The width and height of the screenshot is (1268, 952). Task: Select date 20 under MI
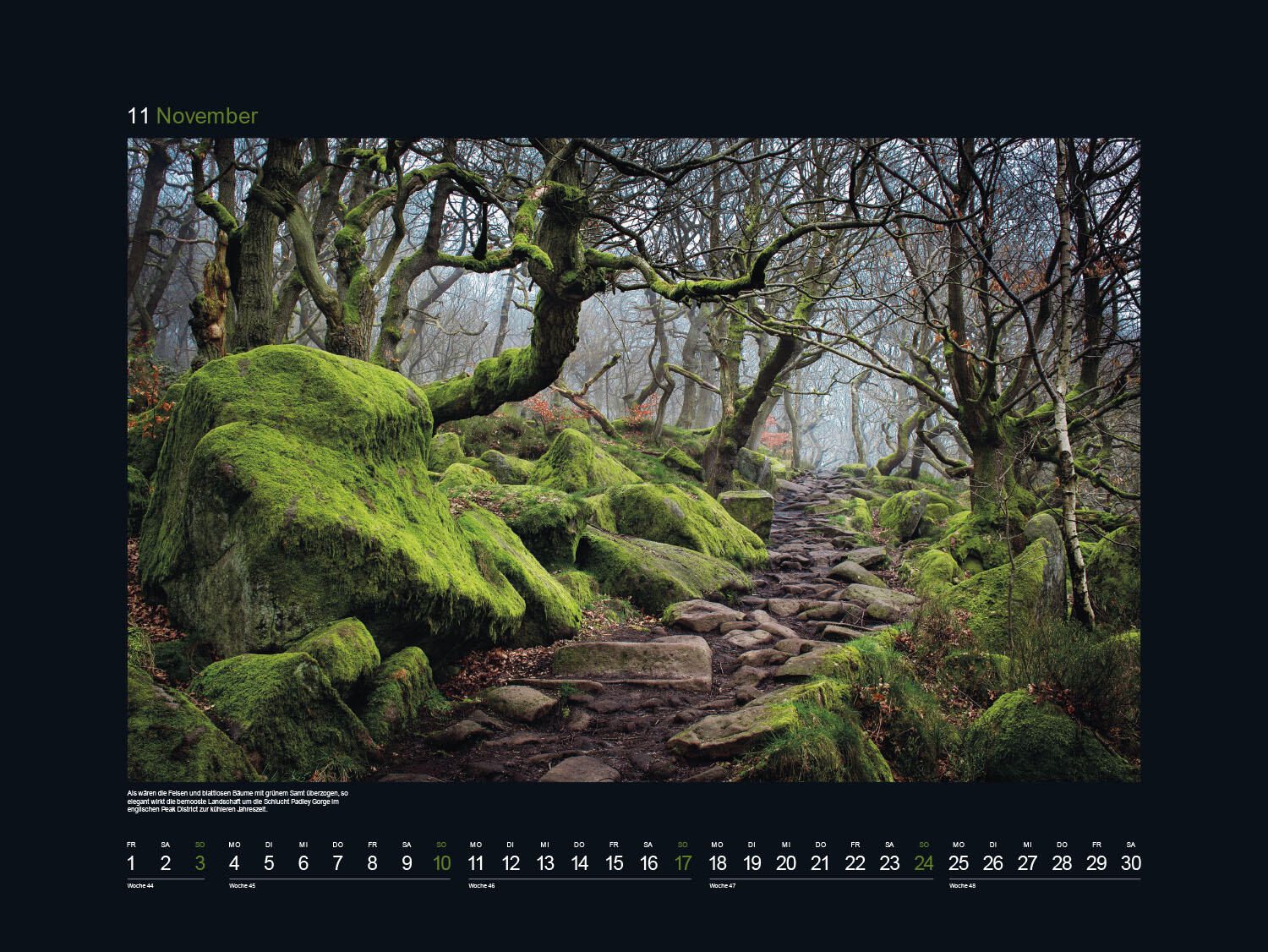[x=786, y=863]
